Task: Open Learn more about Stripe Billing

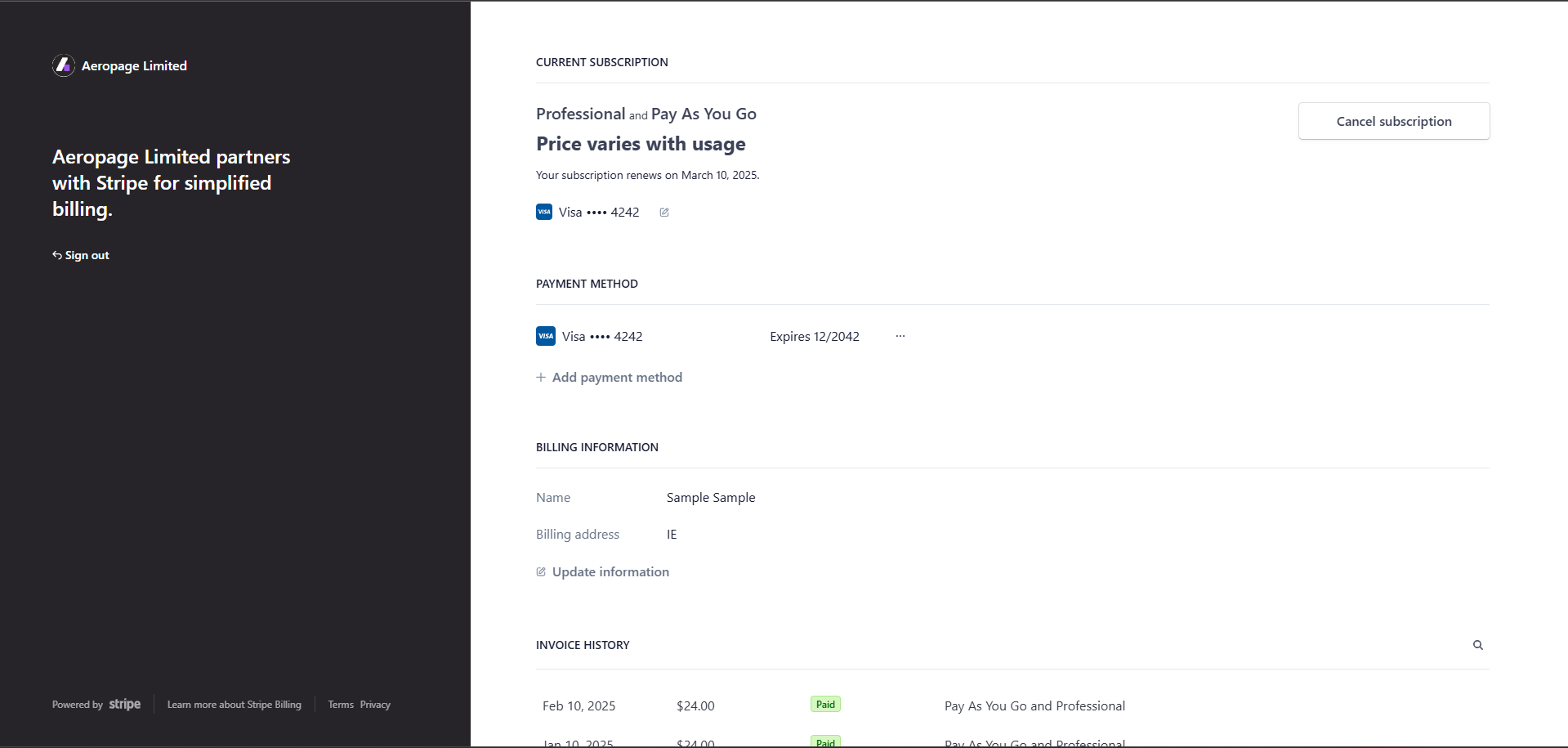Action: pyautogui.click(x=235, y=705)
